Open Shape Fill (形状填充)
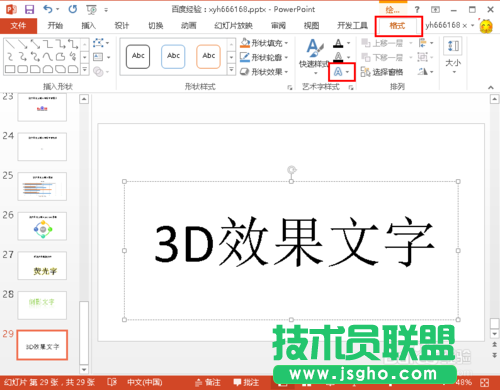This screenshot has height=390, width=500. tap(264, 43)
